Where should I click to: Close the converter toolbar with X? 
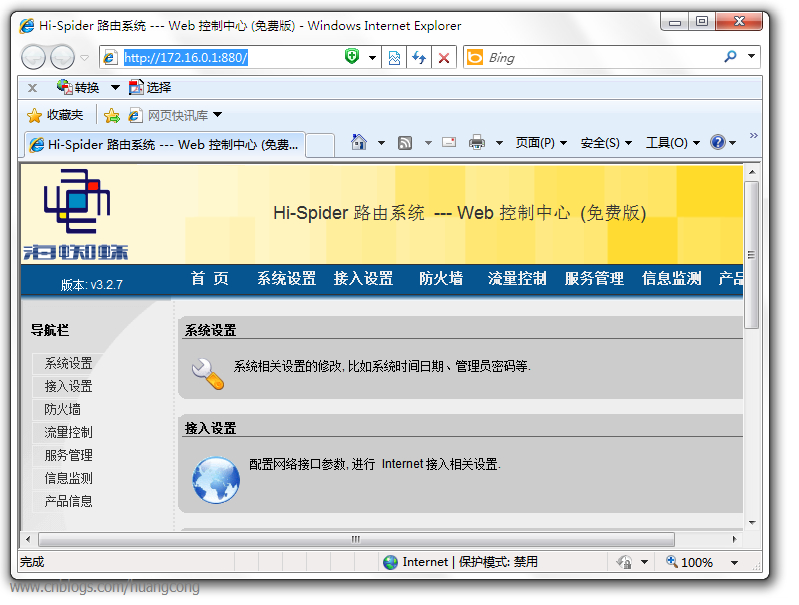click(33, 88)
